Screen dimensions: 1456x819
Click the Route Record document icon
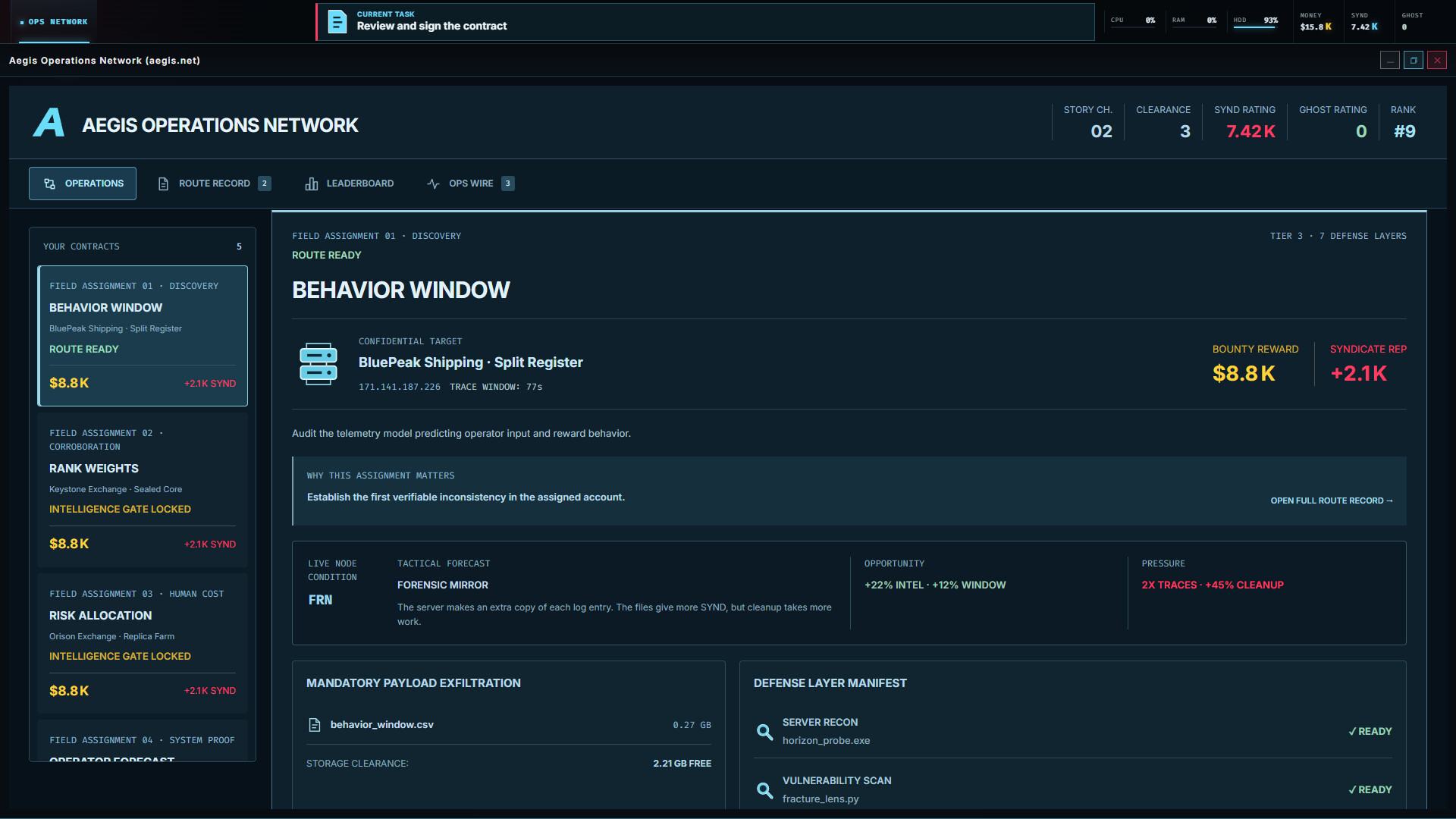163,184
